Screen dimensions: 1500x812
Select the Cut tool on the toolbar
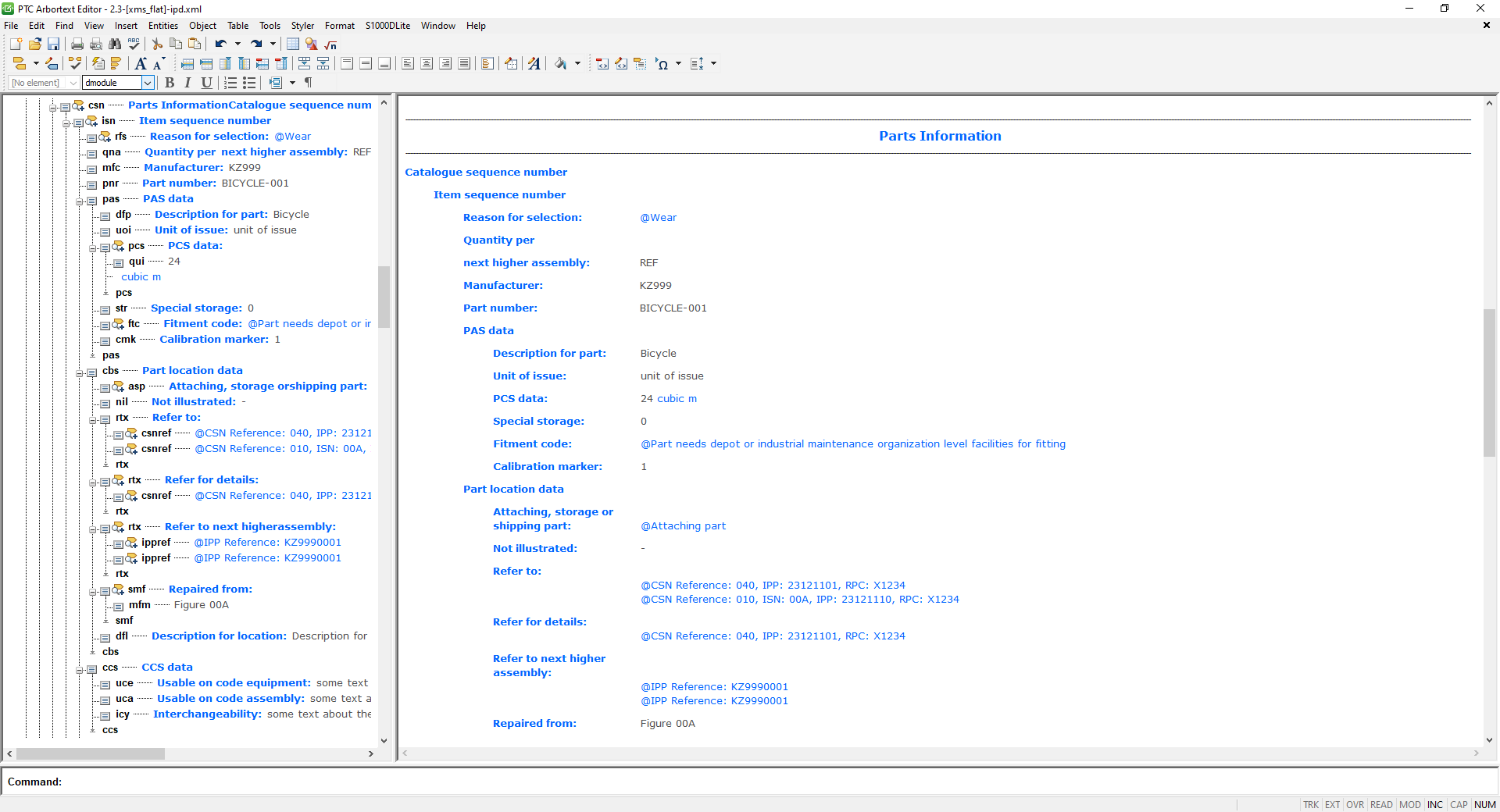156,45
